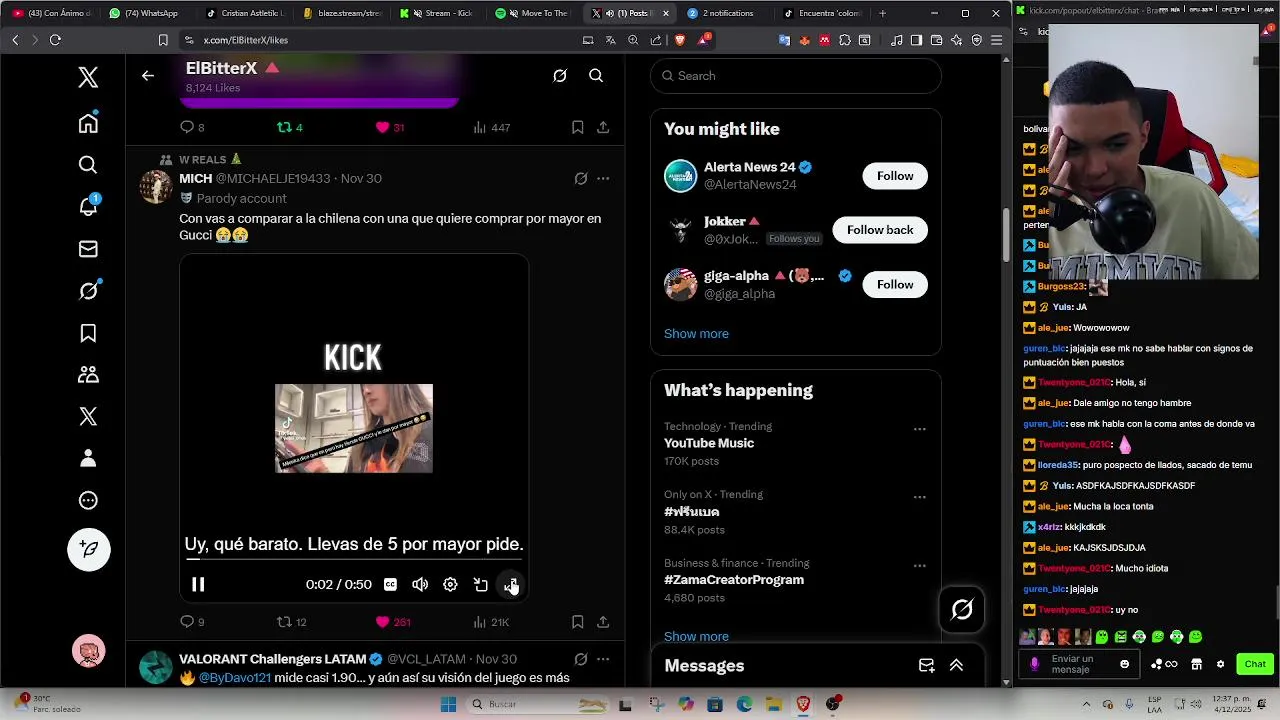
Task: Open more options for #ZamaCreatorProgram trend
Action: 919,566
